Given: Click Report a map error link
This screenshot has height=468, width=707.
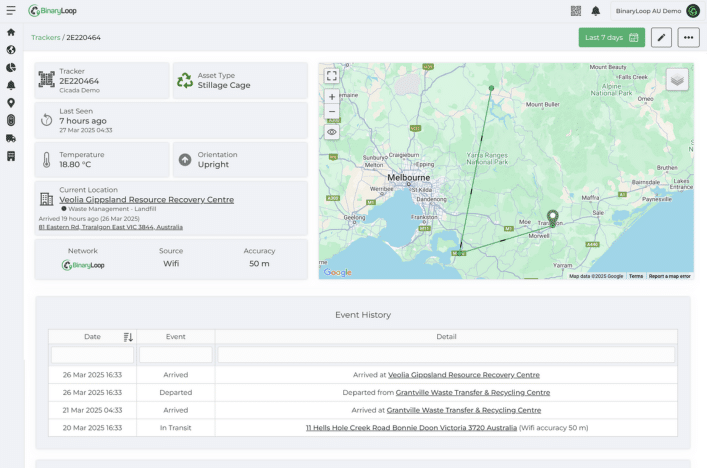Looking at the screenshot, I should pos(670,276).
